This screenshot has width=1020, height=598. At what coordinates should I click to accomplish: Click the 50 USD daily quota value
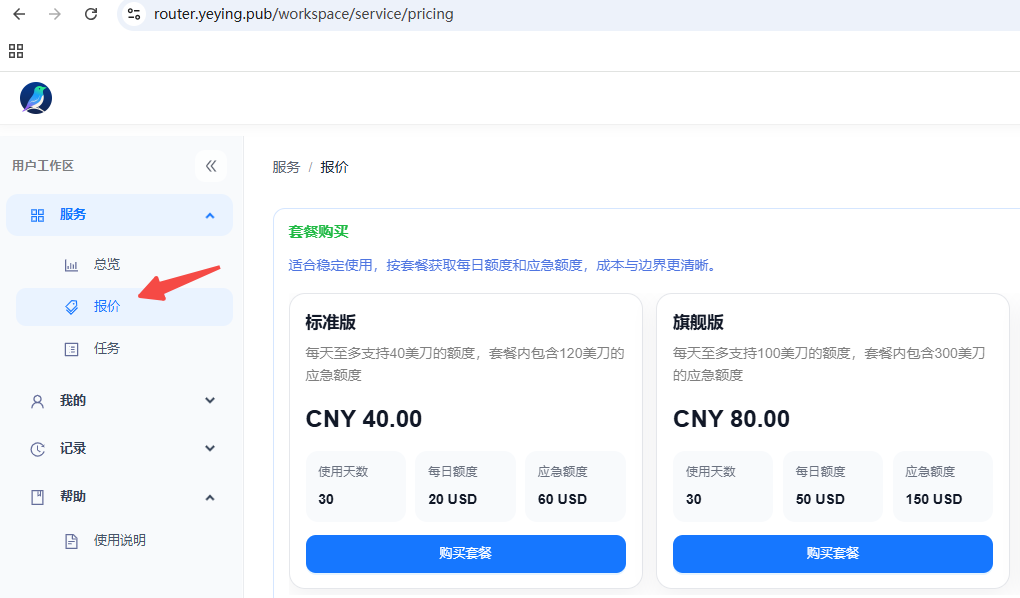click(x=820, y=499)
